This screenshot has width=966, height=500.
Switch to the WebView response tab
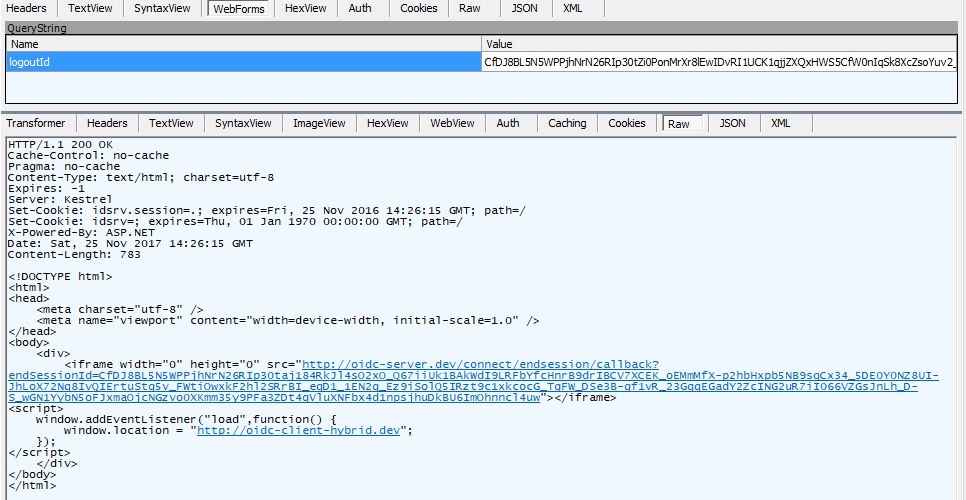(x=452, y=123)
